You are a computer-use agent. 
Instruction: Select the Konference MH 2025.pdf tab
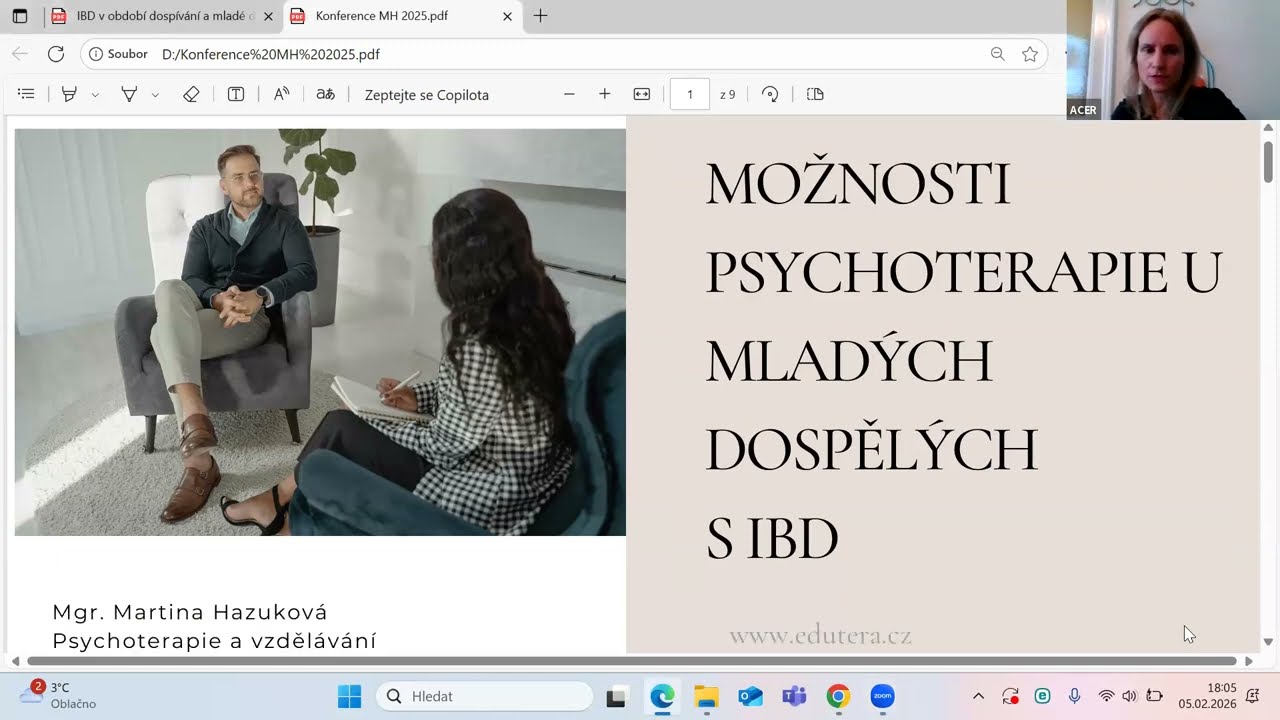[403, 16]
